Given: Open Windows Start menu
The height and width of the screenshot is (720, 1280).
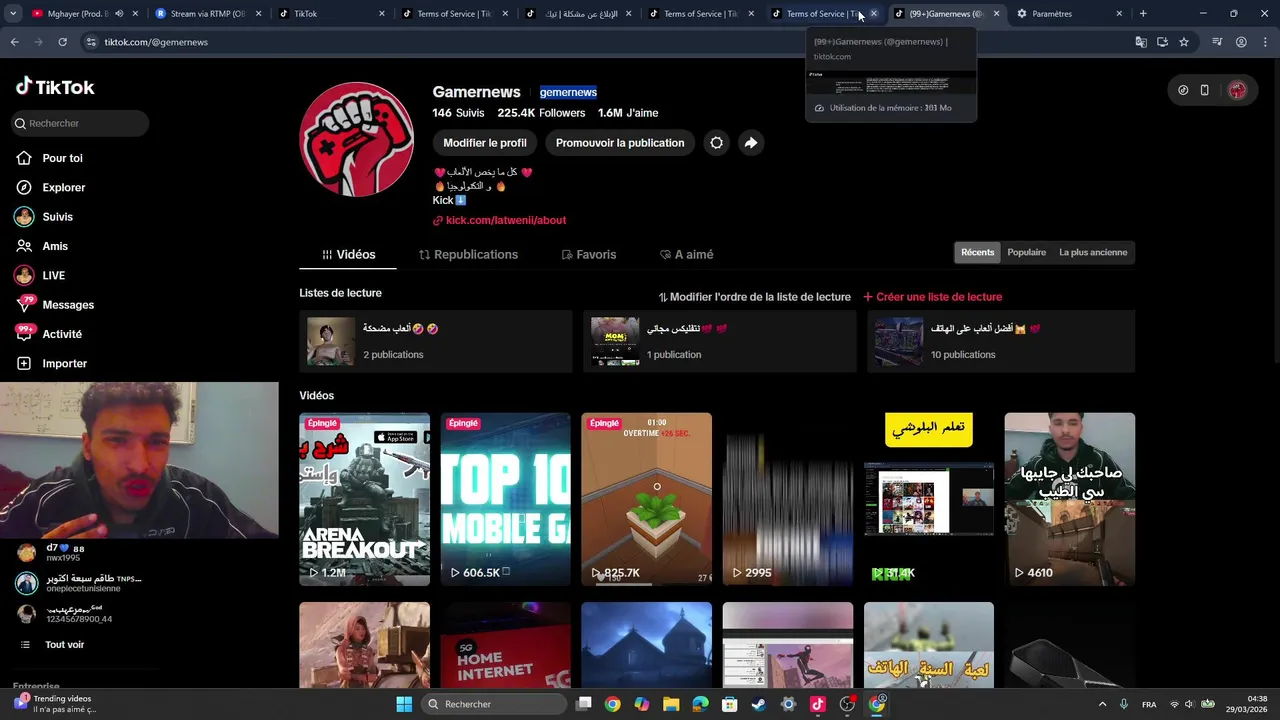Looking at the screenshot, I should click(x=404, y=704).
